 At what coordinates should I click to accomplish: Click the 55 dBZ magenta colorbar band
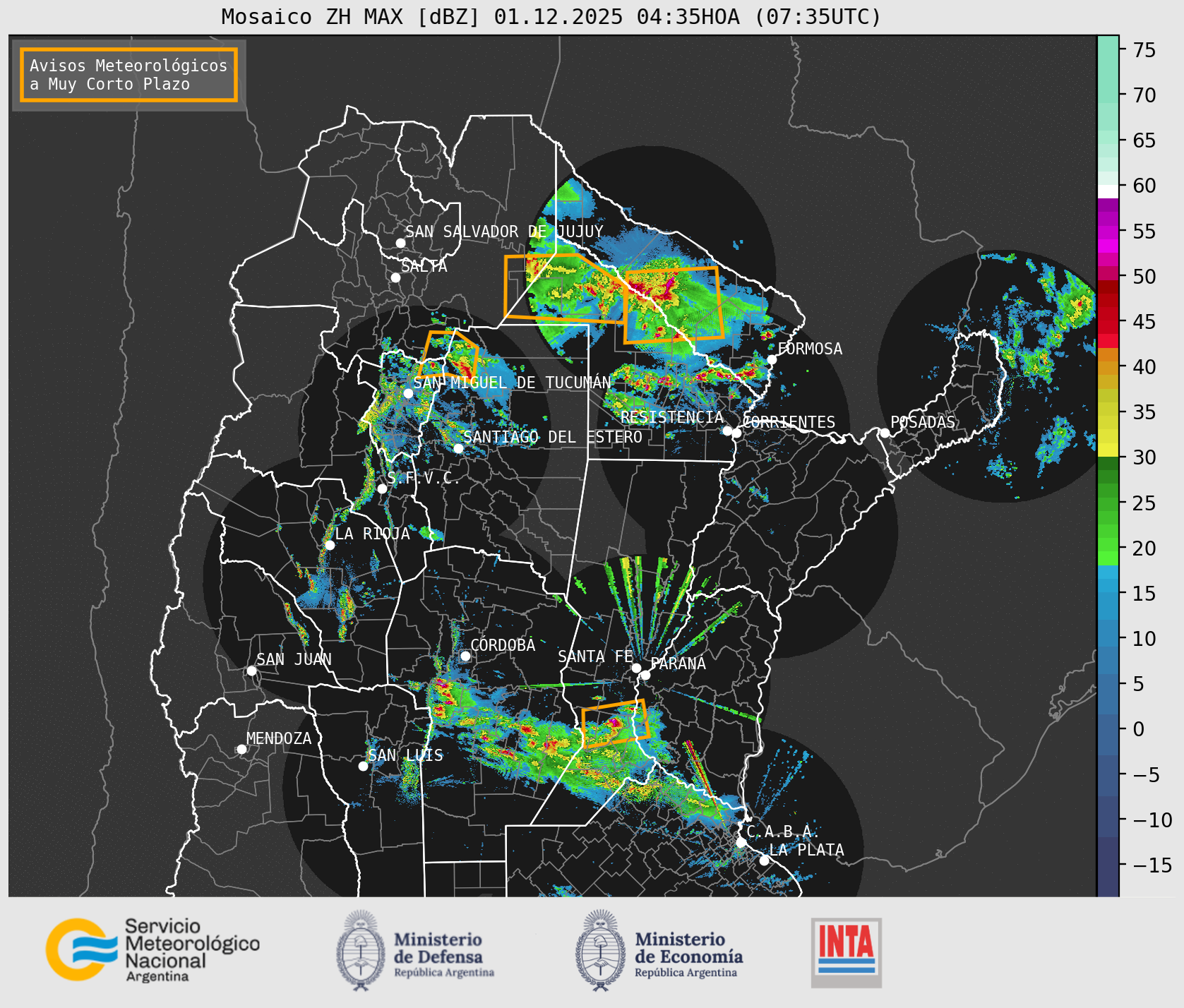click(1108, 232)
